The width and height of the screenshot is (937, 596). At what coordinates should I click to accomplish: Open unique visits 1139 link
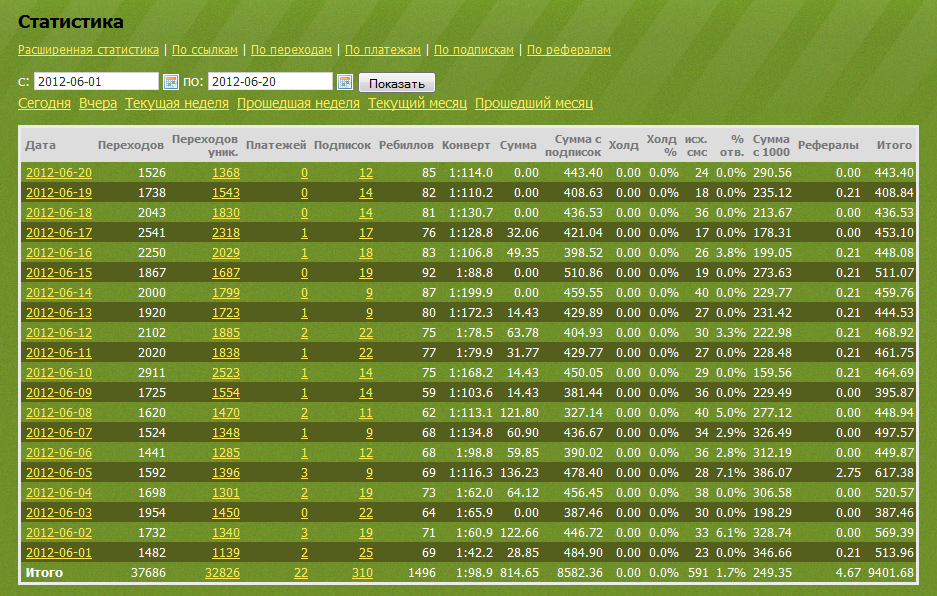(x=226, y=553)
